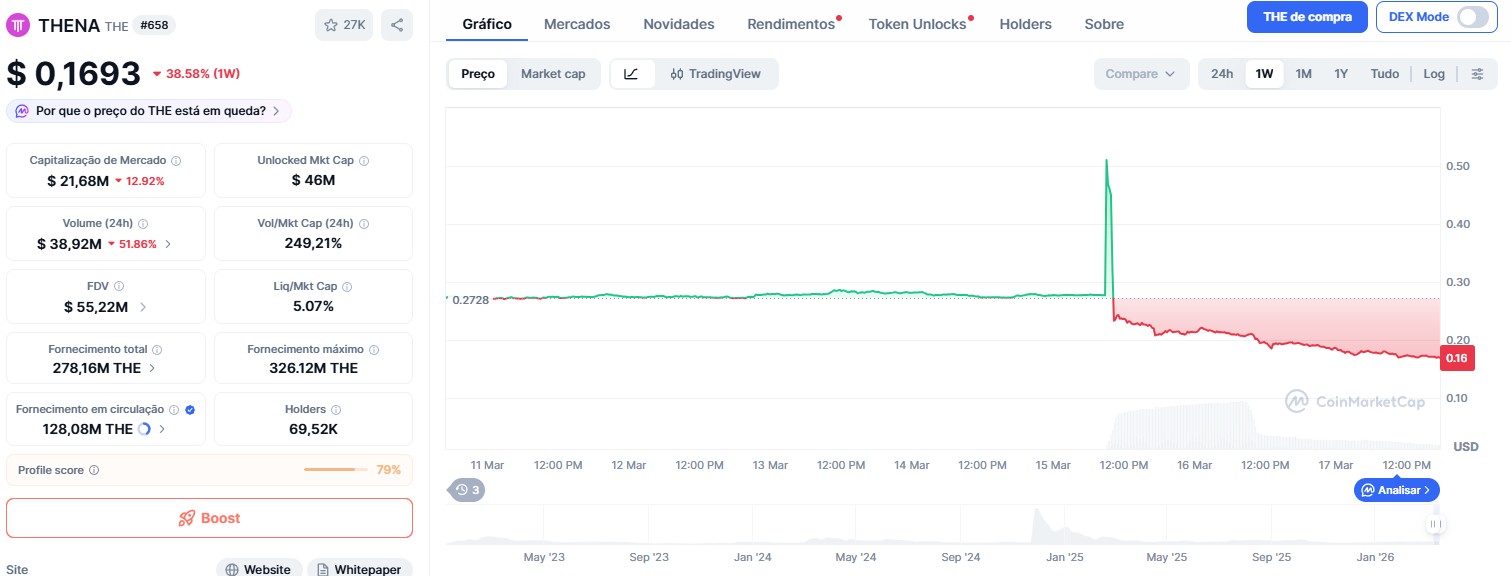Click info icon next to Holders
Screen dimensions: 1511x576
336,410
